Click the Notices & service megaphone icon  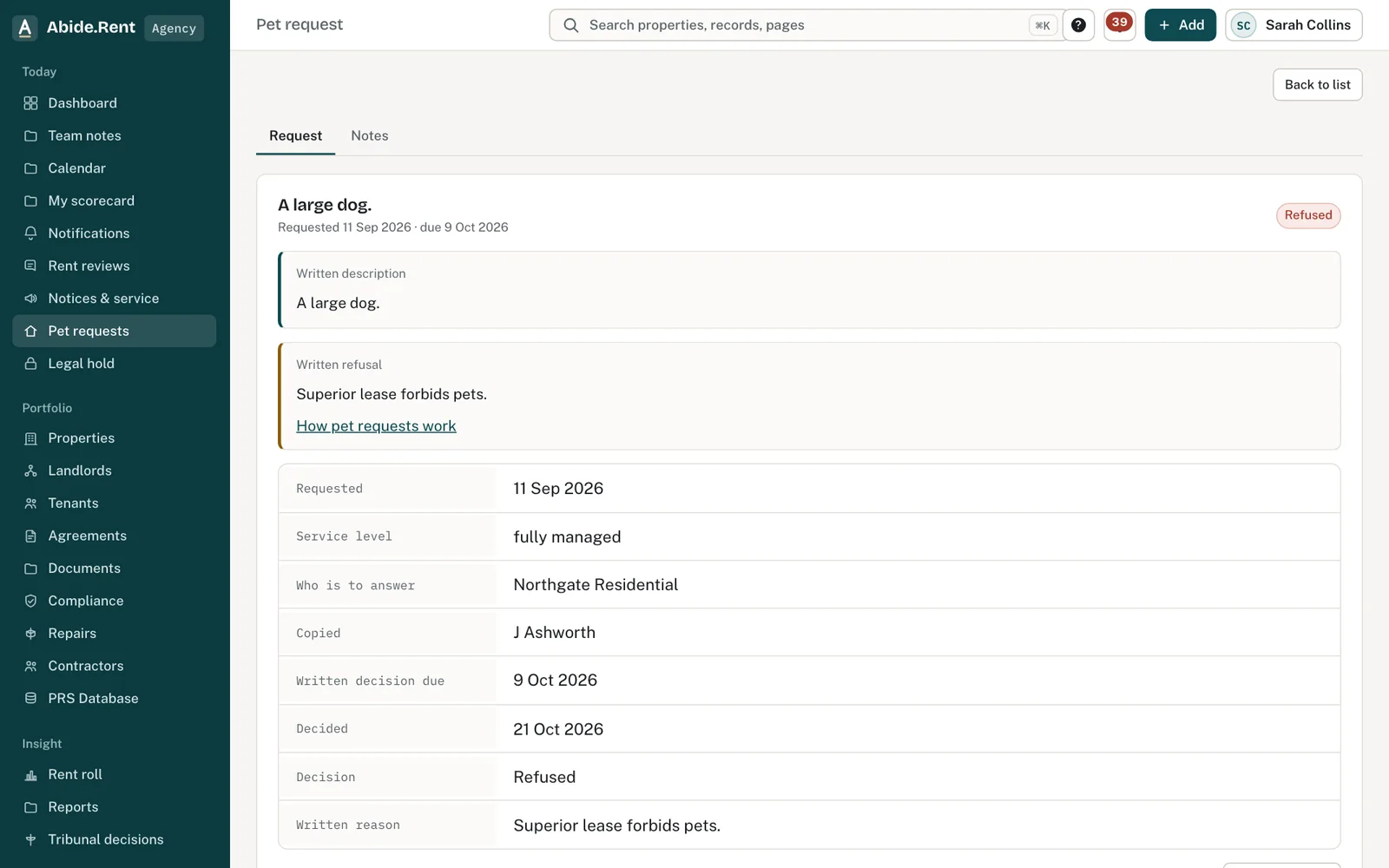(30, 299)
